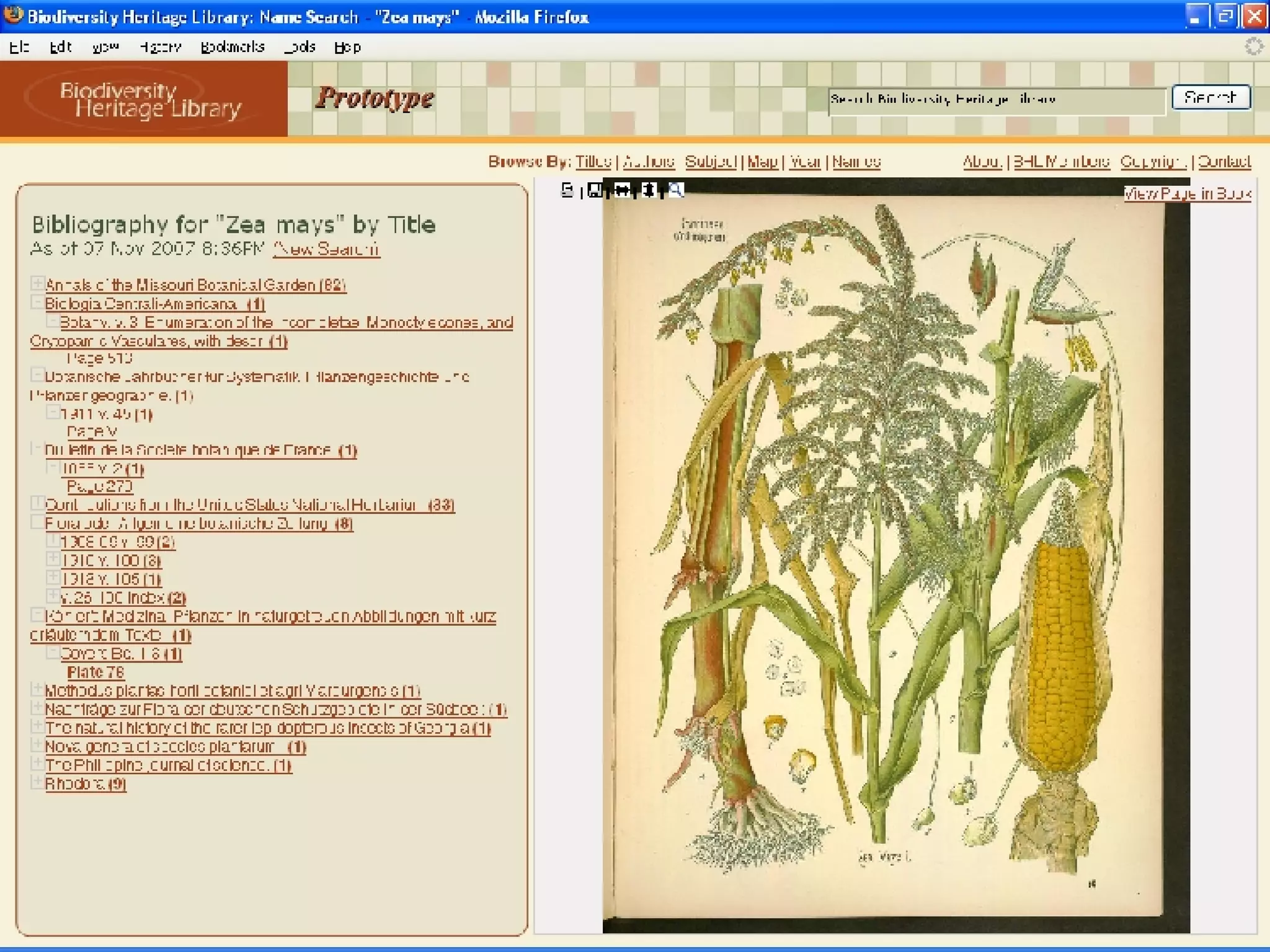Browse by Names link

tap(856, 162)
